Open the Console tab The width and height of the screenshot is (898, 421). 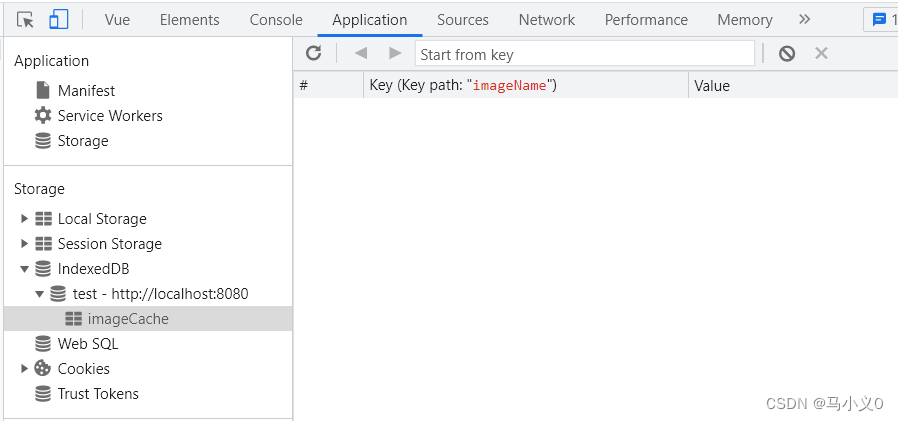pos(276,20)
